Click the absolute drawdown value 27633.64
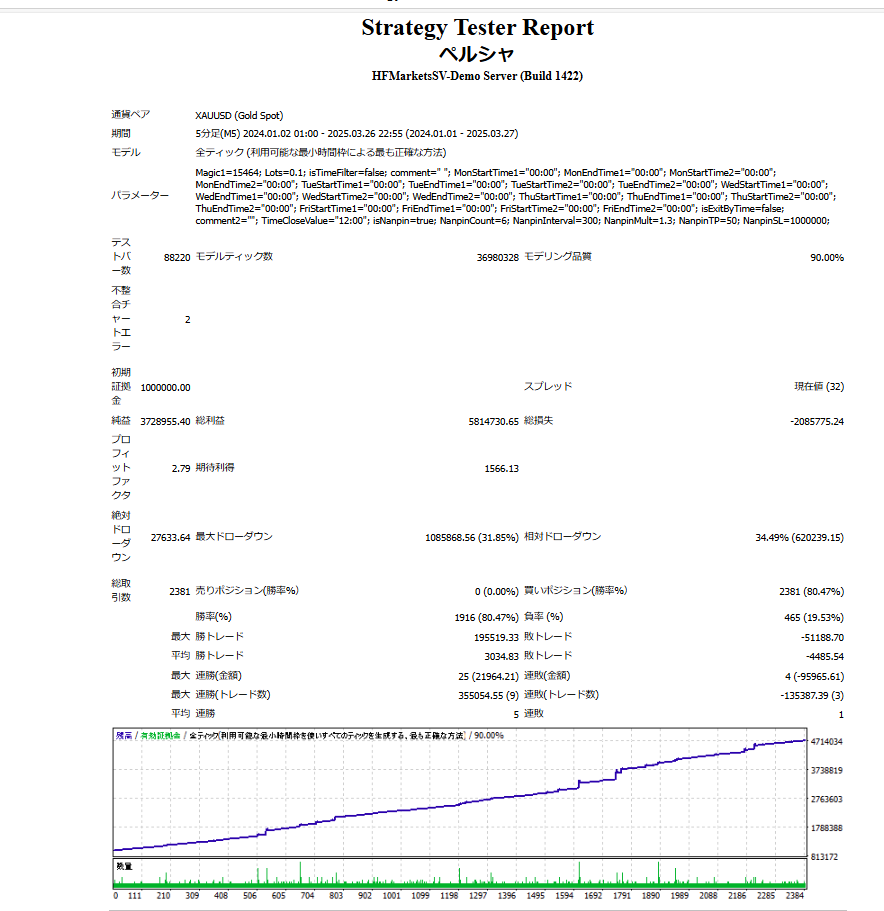This screenshot has width=884, height=911. (x=171, y=537)
